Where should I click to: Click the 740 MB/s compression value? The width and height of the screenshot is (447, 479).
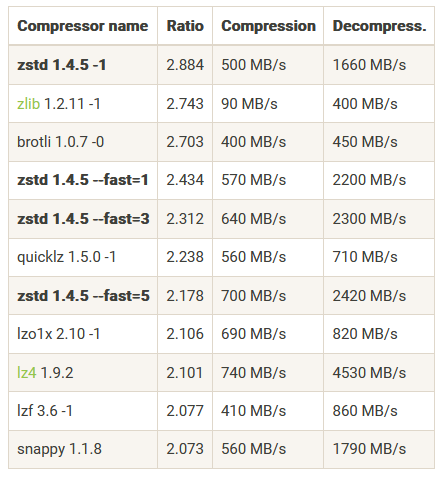[x=253, y=373]
